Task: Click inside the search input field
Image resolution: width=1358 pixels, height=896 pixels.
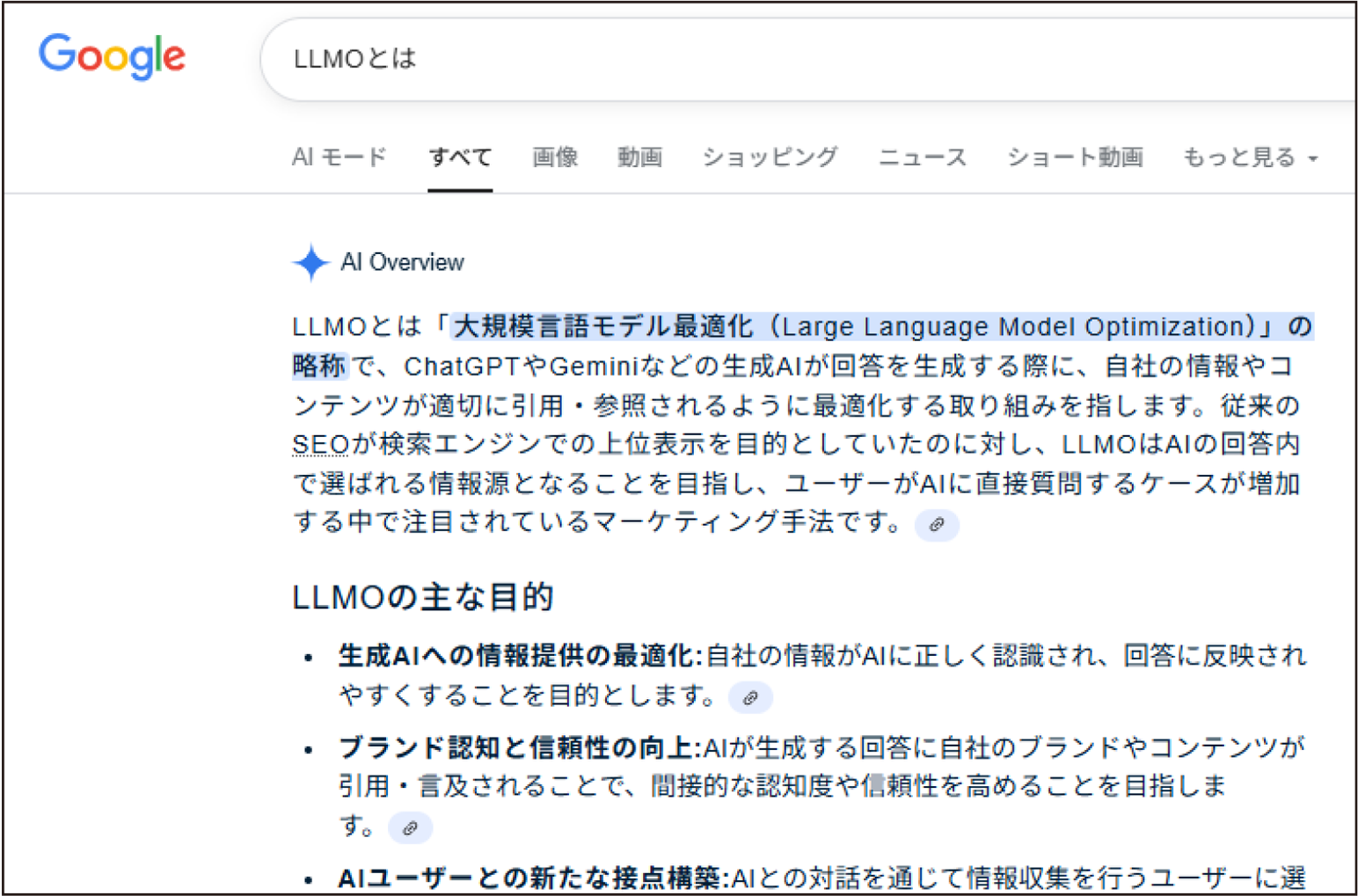Action: click(616, 60)
